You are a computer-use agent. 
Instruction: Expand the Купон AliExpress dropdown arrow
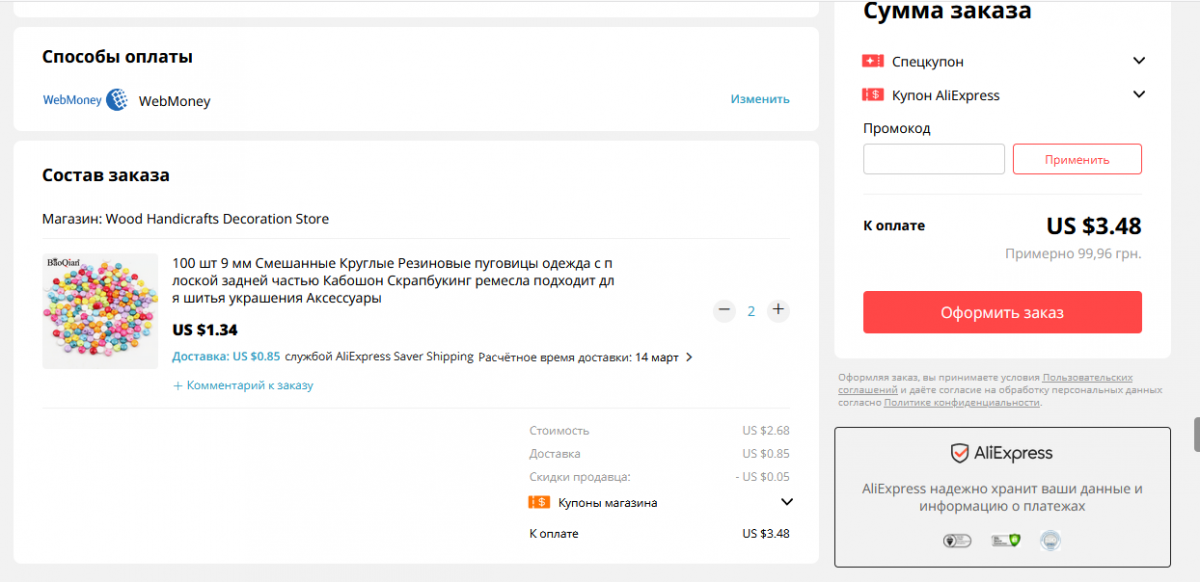tap(1138, 95)
